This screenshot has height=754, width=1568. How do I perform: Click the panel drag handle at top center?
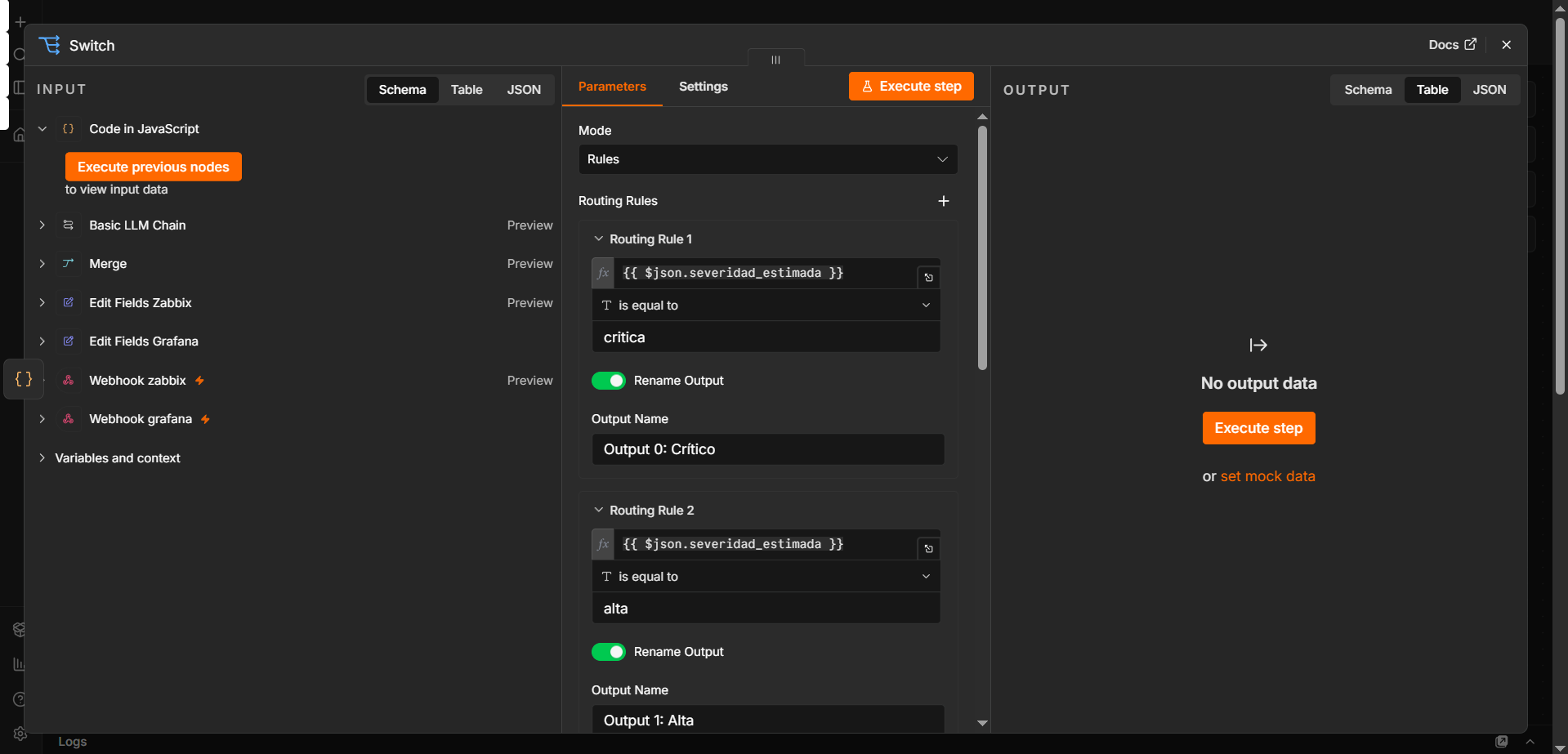(775, 59)
